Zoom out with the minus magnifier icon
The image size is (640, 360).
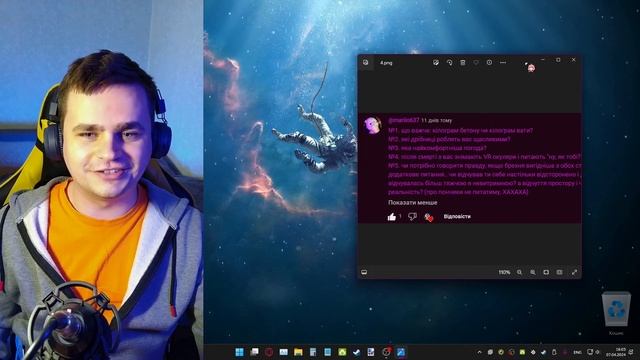(x=520, y=272)
